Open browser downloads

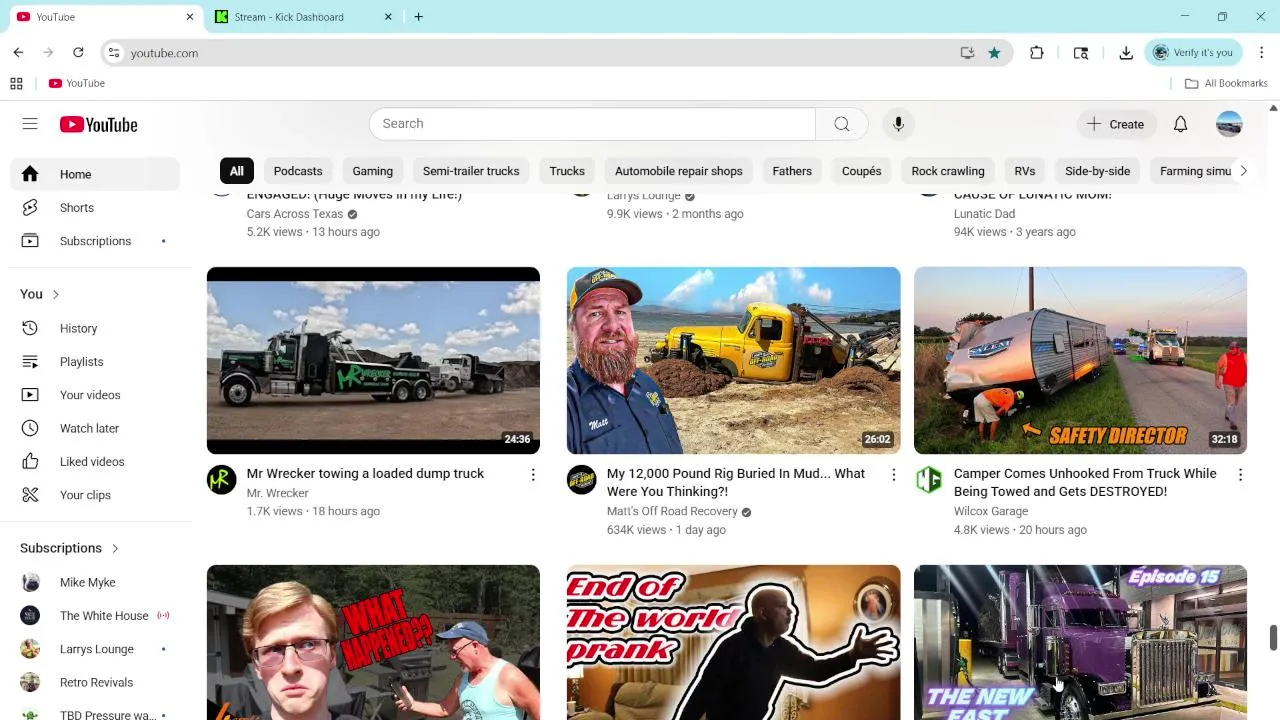coord(1126,52)
